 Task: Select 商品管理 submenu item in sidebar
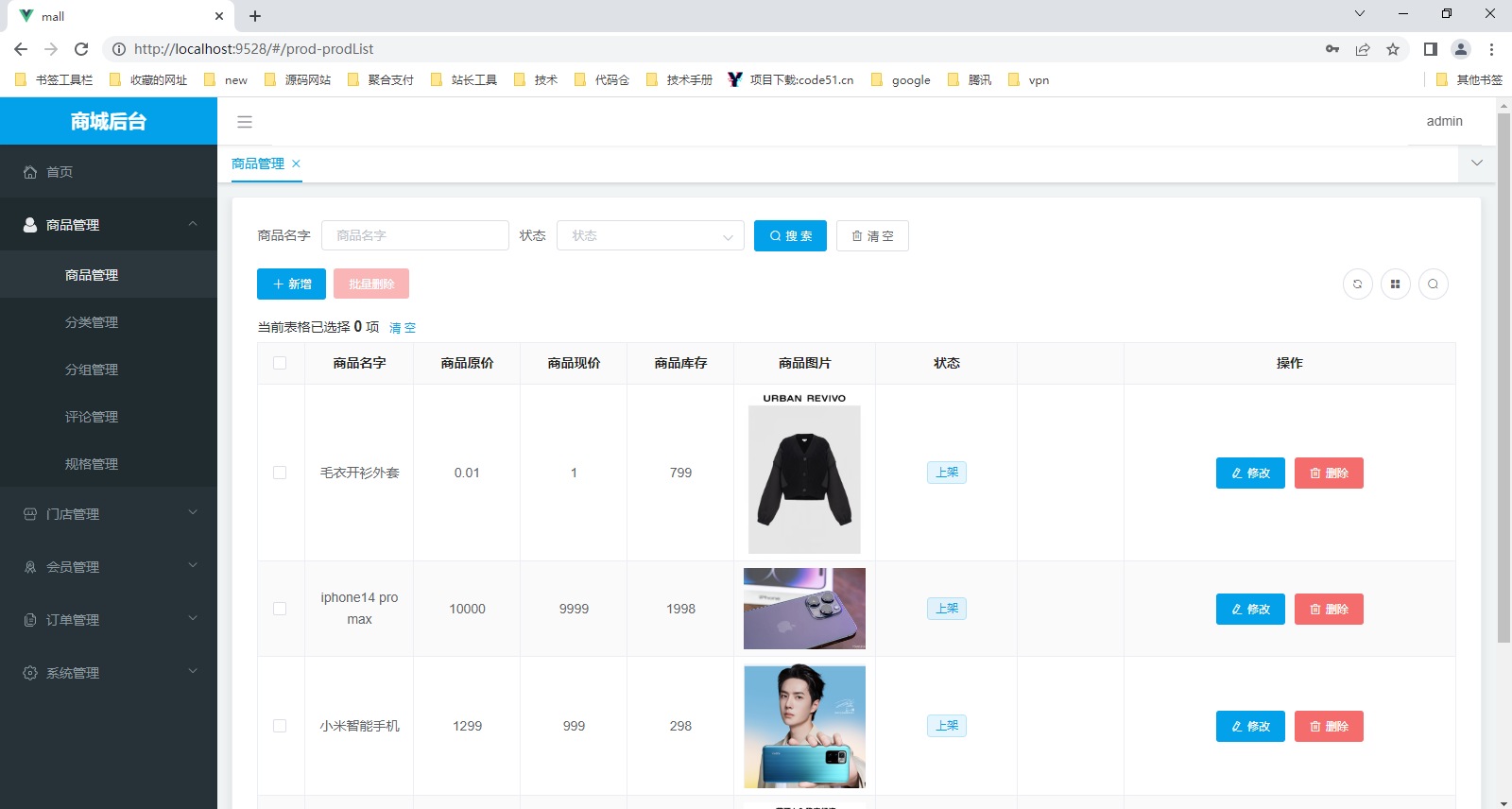pyautogui.click(x=109, y=275)
